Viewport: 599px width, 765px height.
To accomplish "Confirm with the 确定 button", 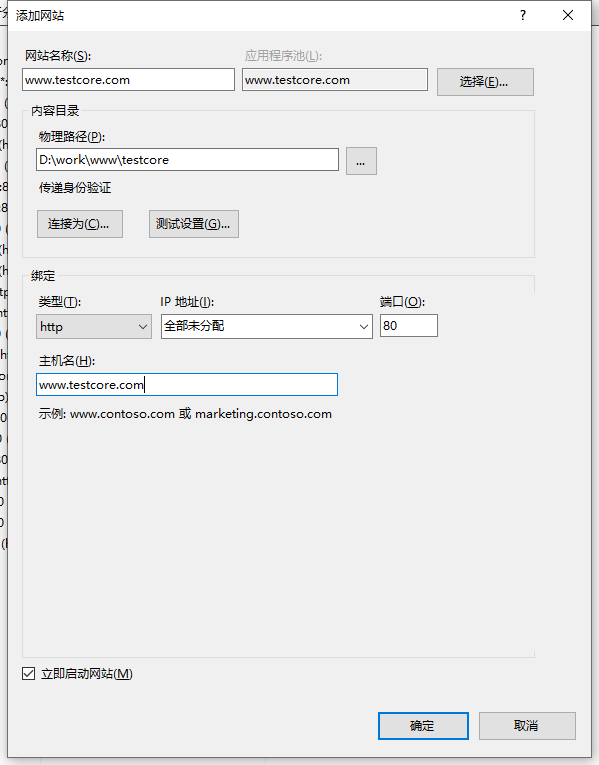I will click(423, 725).
